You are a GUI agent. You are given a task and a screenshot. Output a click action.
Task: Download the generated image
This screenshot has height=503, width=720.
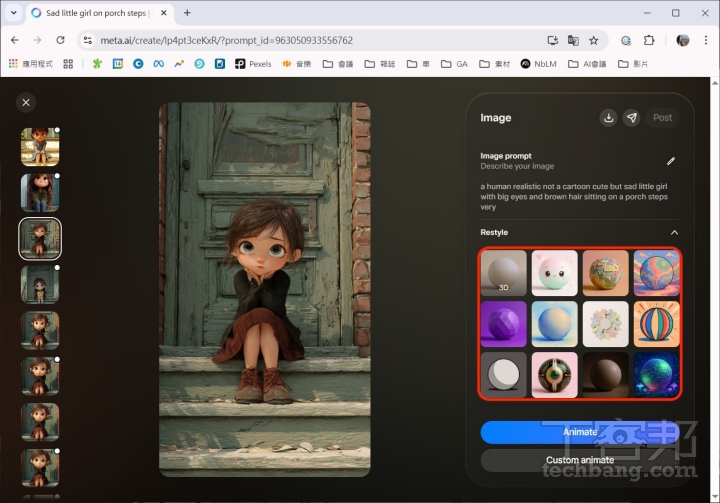[608, 118]
